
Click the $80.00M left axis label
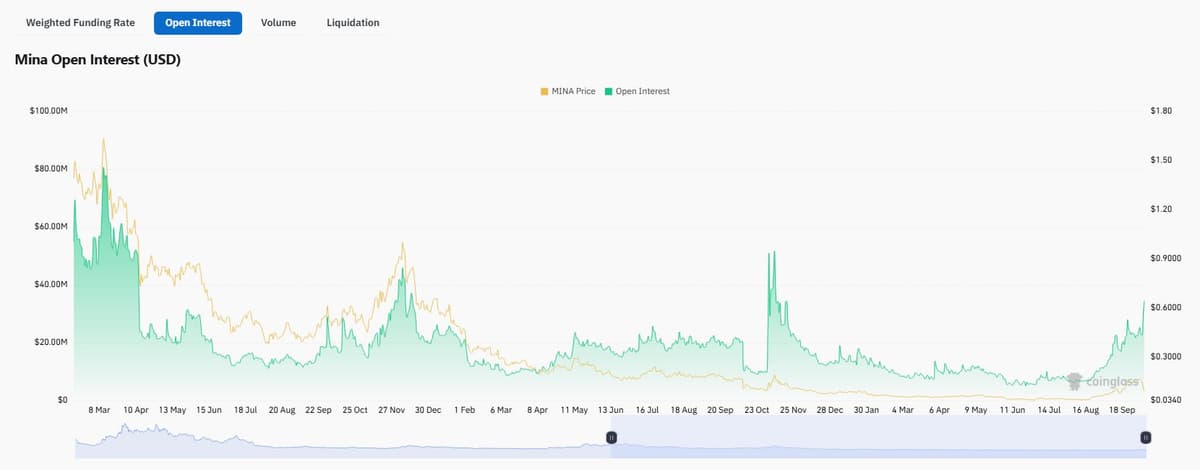[51, 168]
